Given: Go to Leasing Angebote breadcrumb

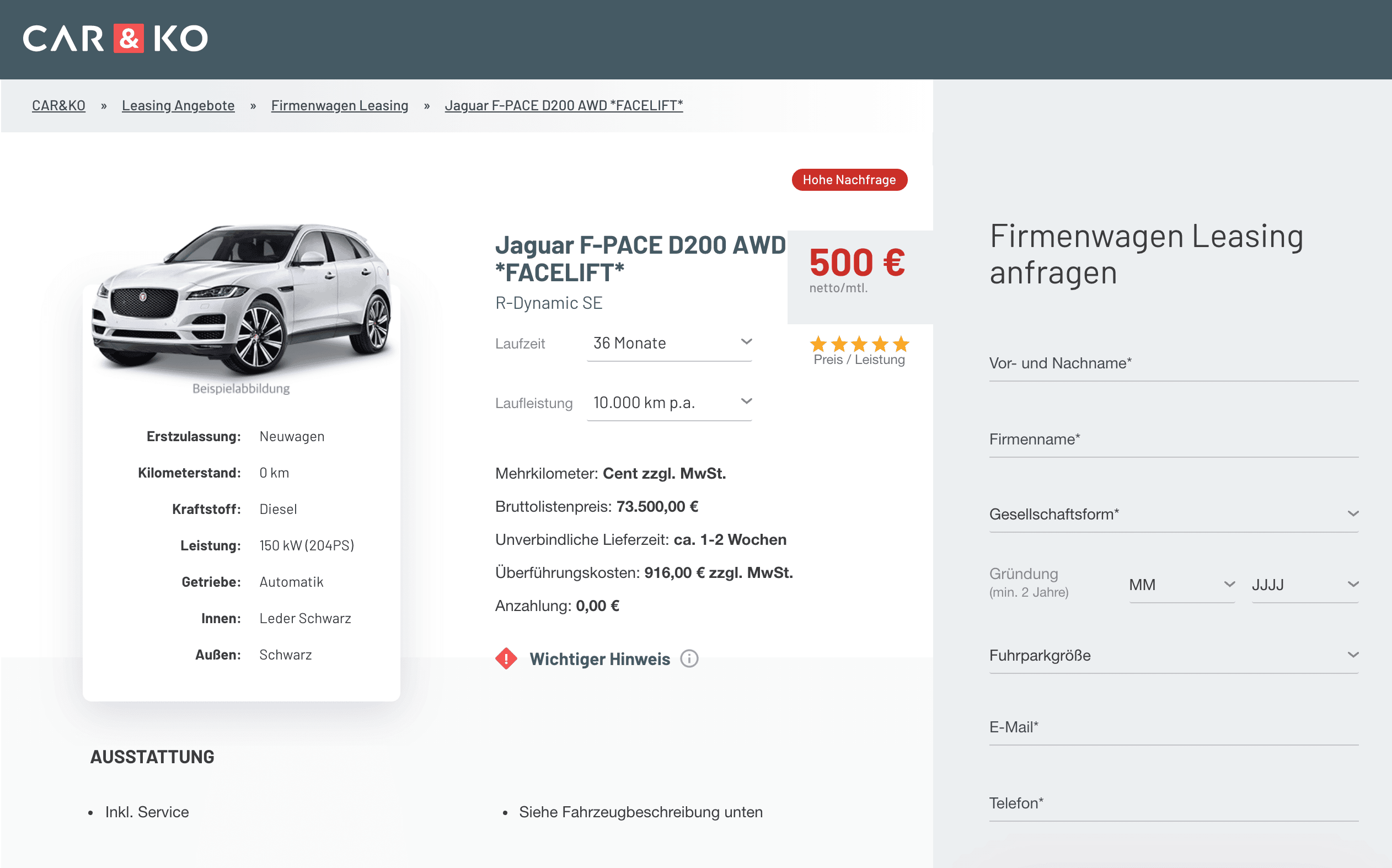Looking at the screenshot, I should tap(178, 106).
